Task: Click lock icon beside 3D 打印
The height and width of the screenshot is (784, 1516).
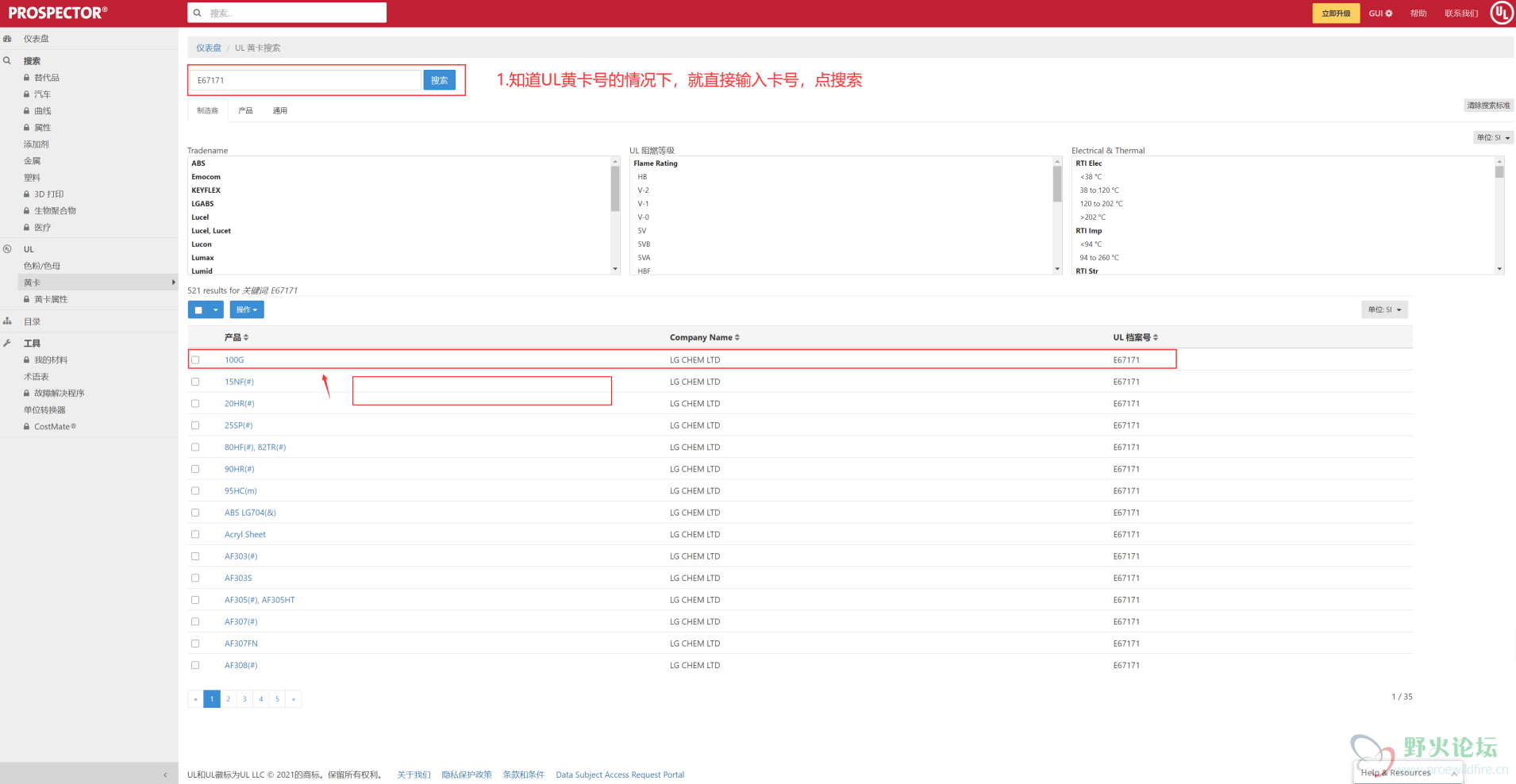Action: [x=26, y=194]
